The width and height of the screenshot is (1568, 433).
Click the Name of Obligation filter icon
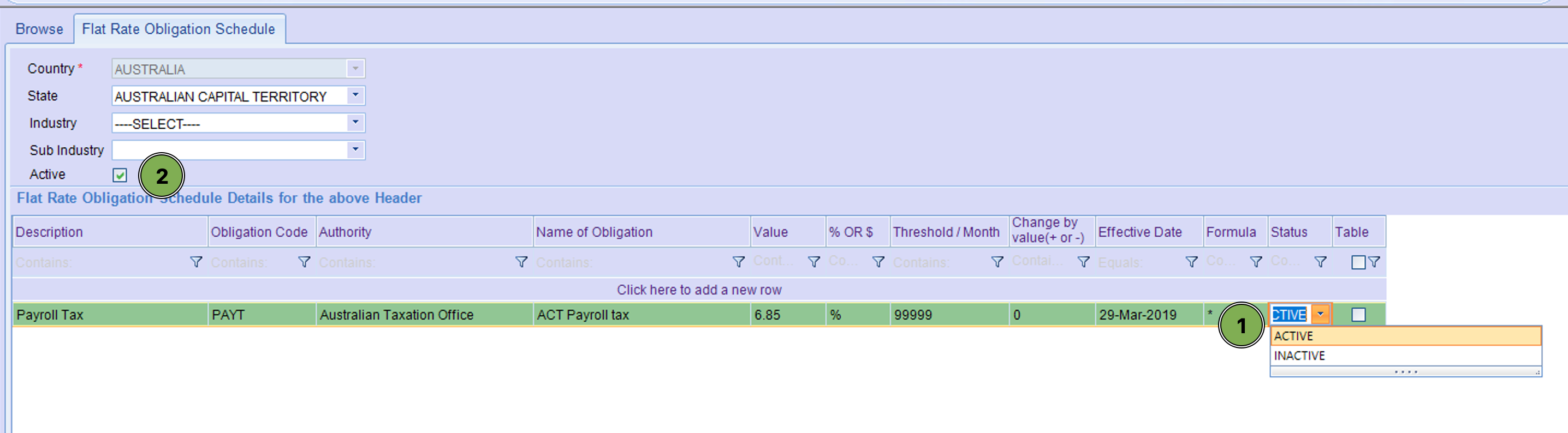click(x=738, y=262)
